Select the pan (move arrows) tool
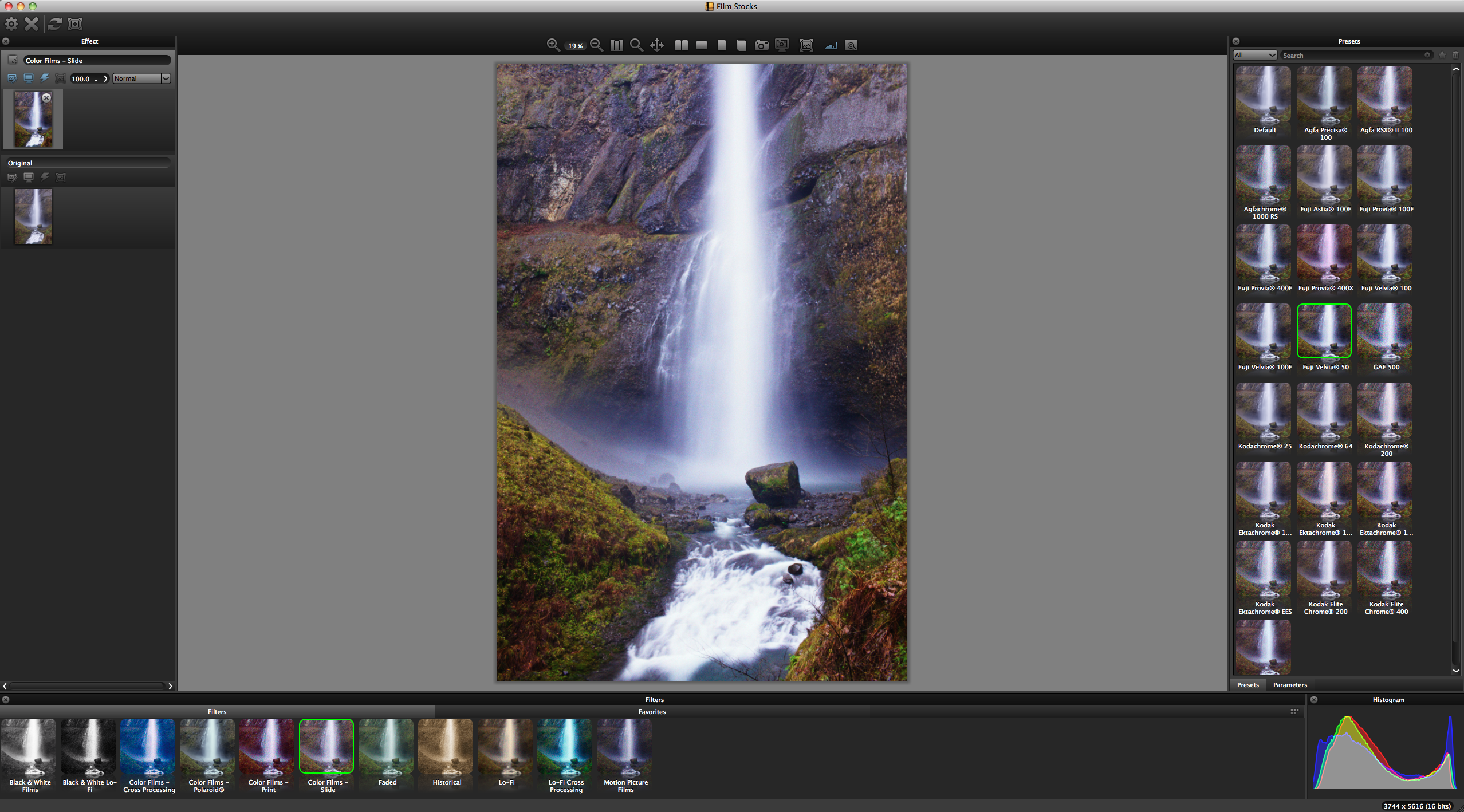The width and height of the screenshot is (1464, 812). tap(657, 45)
